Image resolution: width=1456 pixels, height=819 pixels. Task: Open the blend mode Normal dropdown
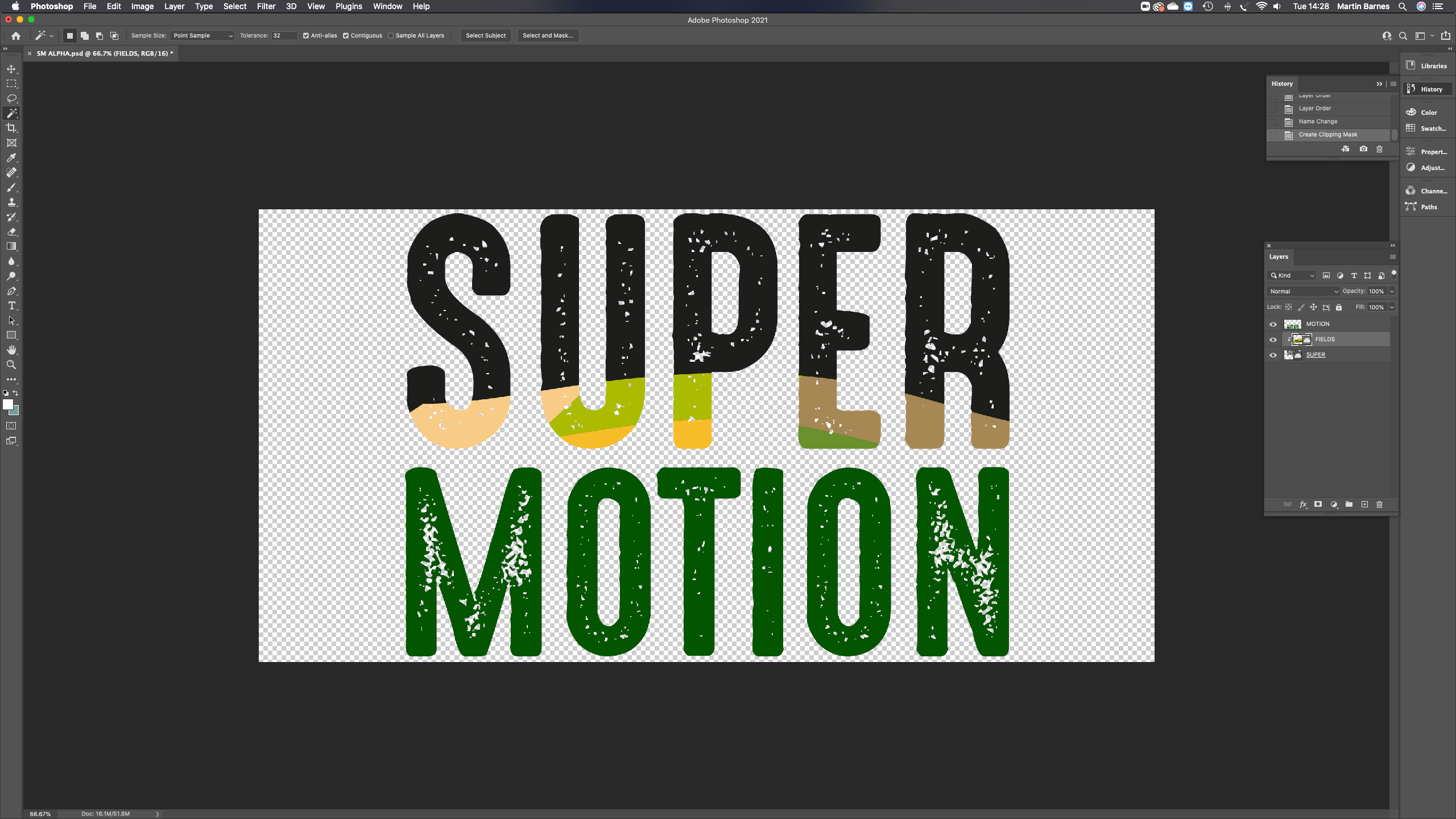[1303, 291]
